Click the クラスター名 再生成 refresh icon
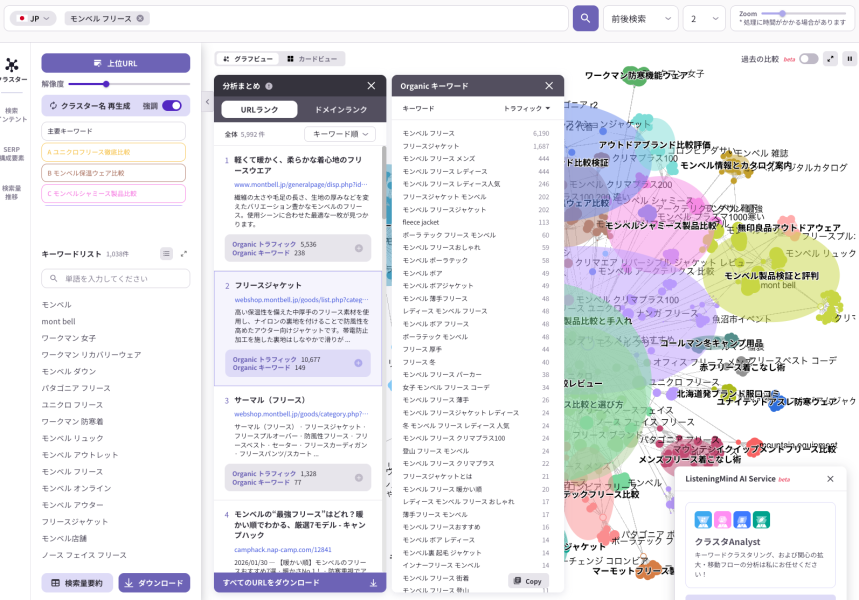This screenshot has width=859, height=600. click(x=53, y=106)
